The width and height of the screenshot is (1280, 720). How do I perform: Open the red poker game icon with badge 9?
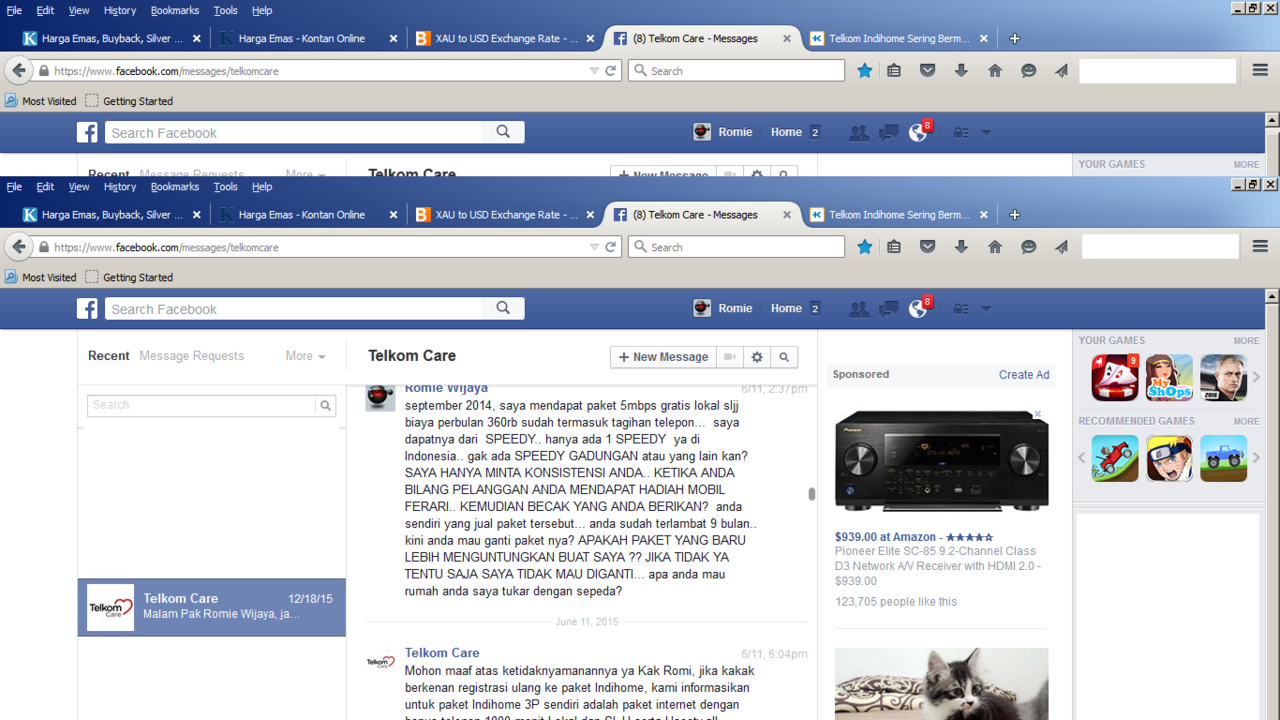(1115, 378)
